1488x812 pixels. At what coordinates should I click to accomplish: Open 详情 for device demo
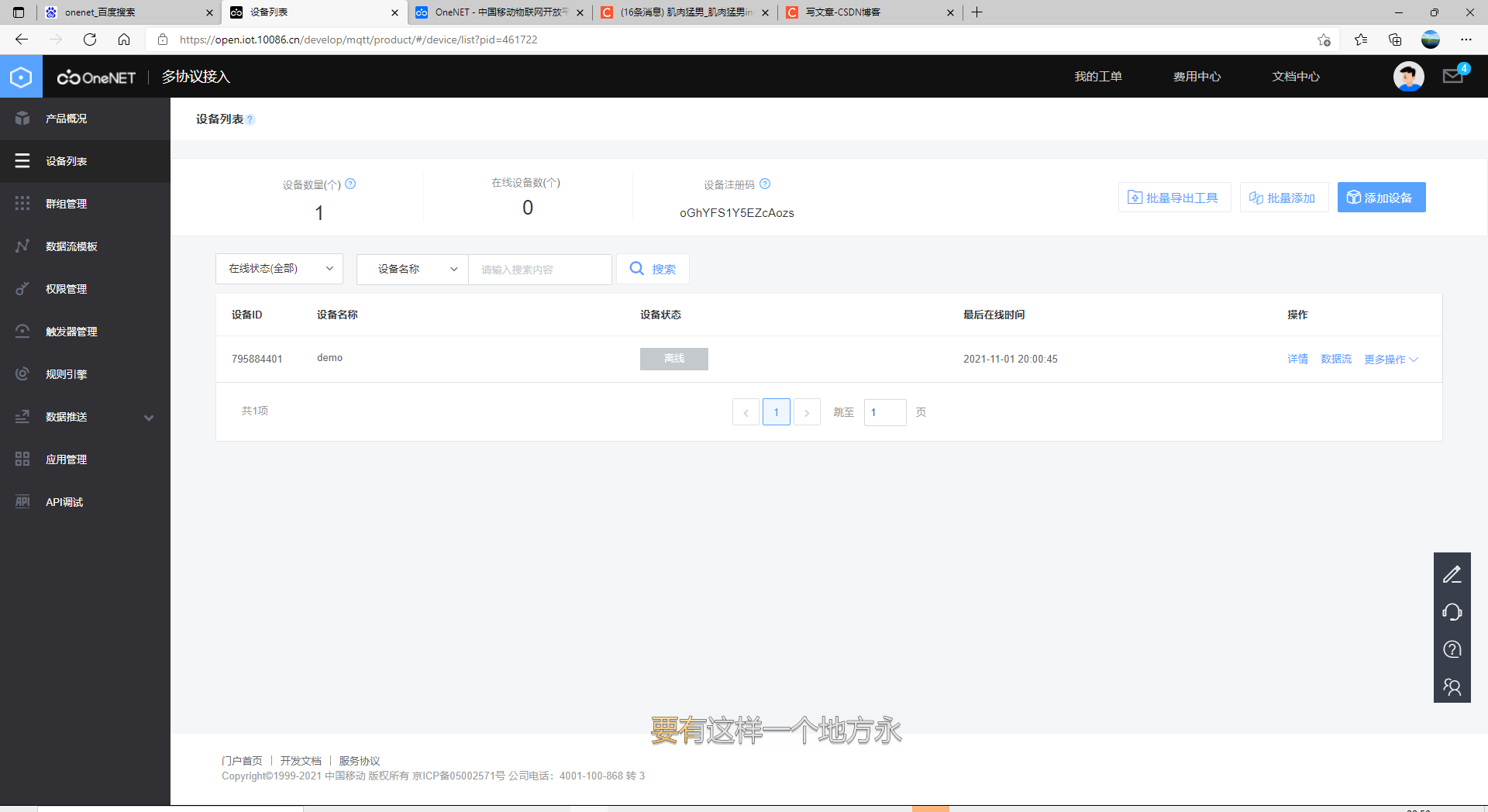point(1297,359)
